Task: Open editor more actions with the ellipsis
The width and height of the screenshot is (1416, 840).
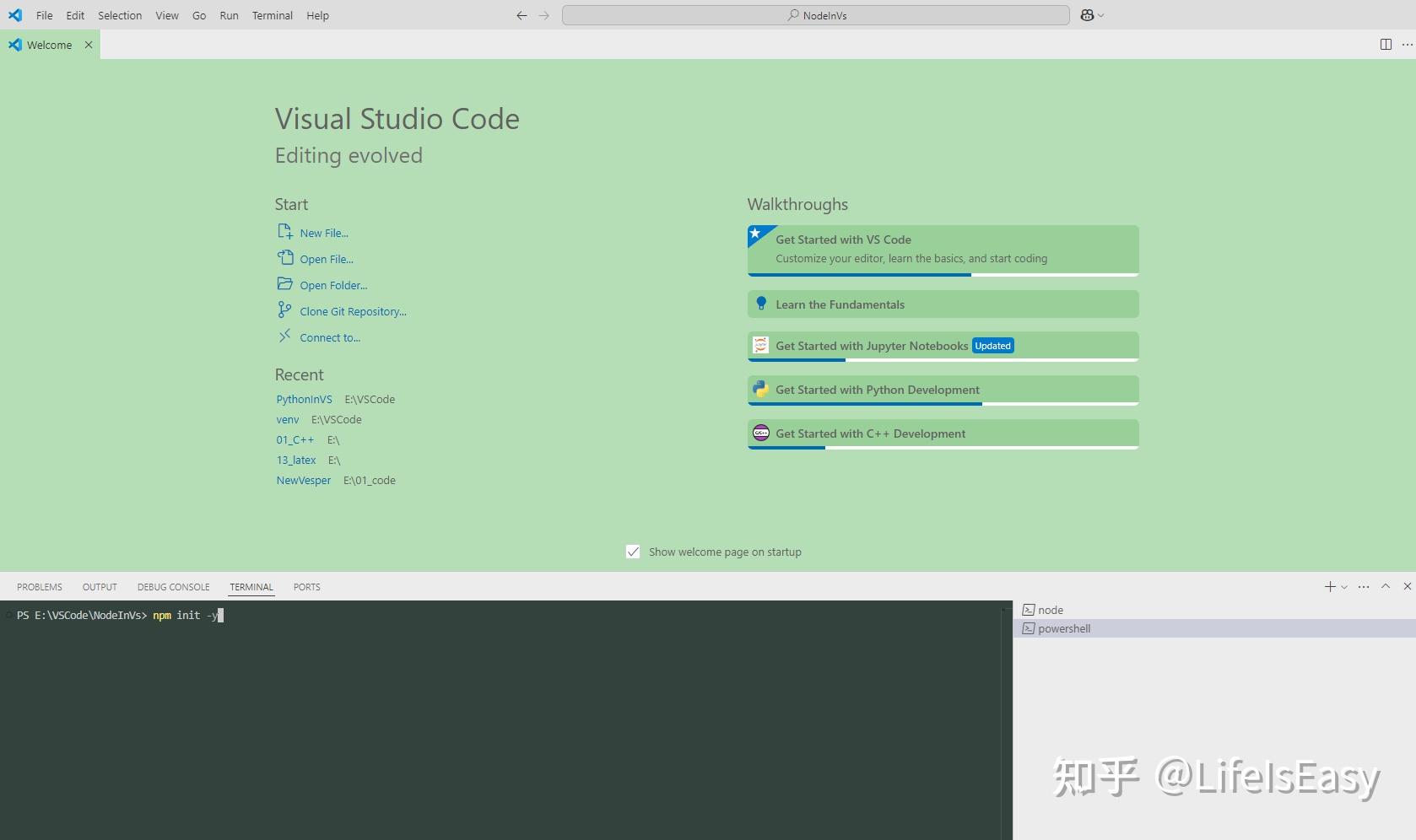Action: pos(1406,44)
